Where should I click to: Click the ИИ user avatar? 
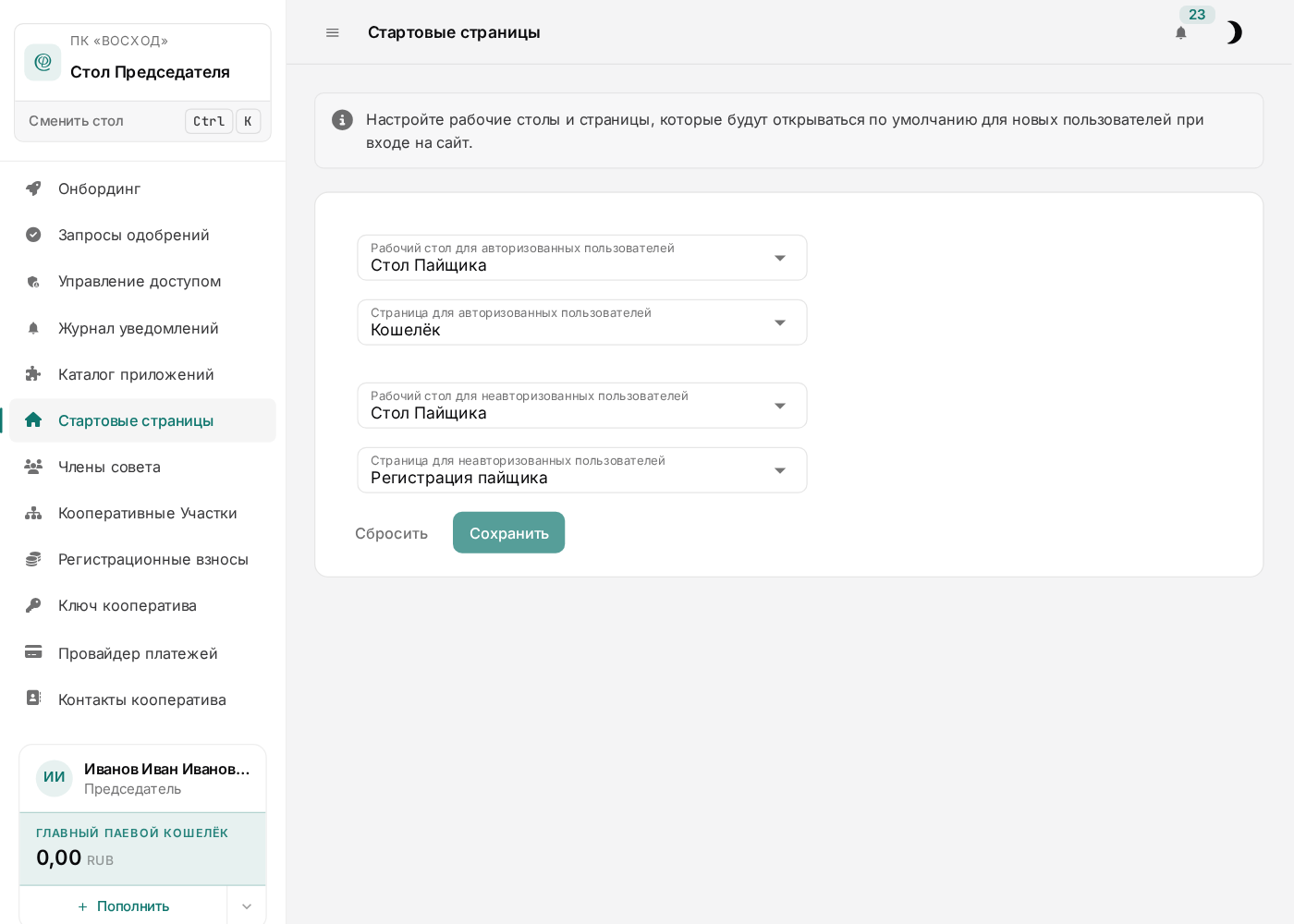pyautogui.click(x=55, y=778)
